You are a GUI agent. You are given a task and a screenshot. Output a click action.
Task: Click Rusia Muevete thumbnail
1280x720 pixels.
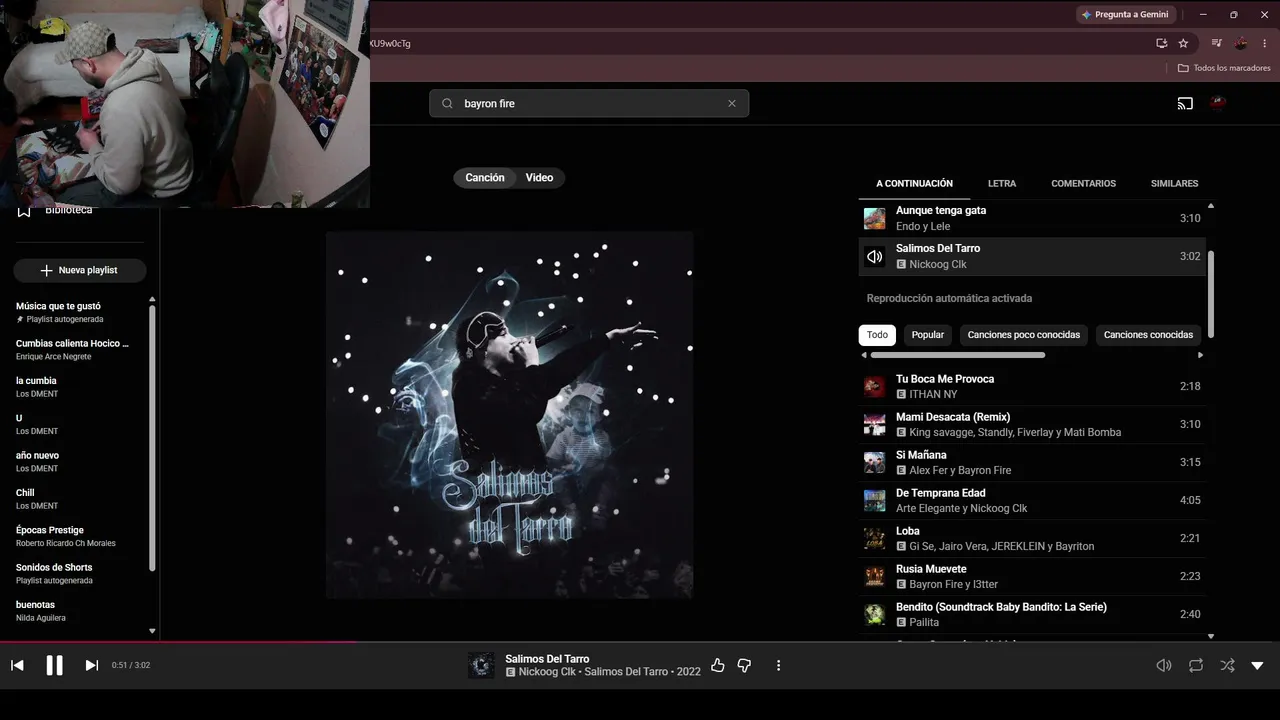[875, 576]
